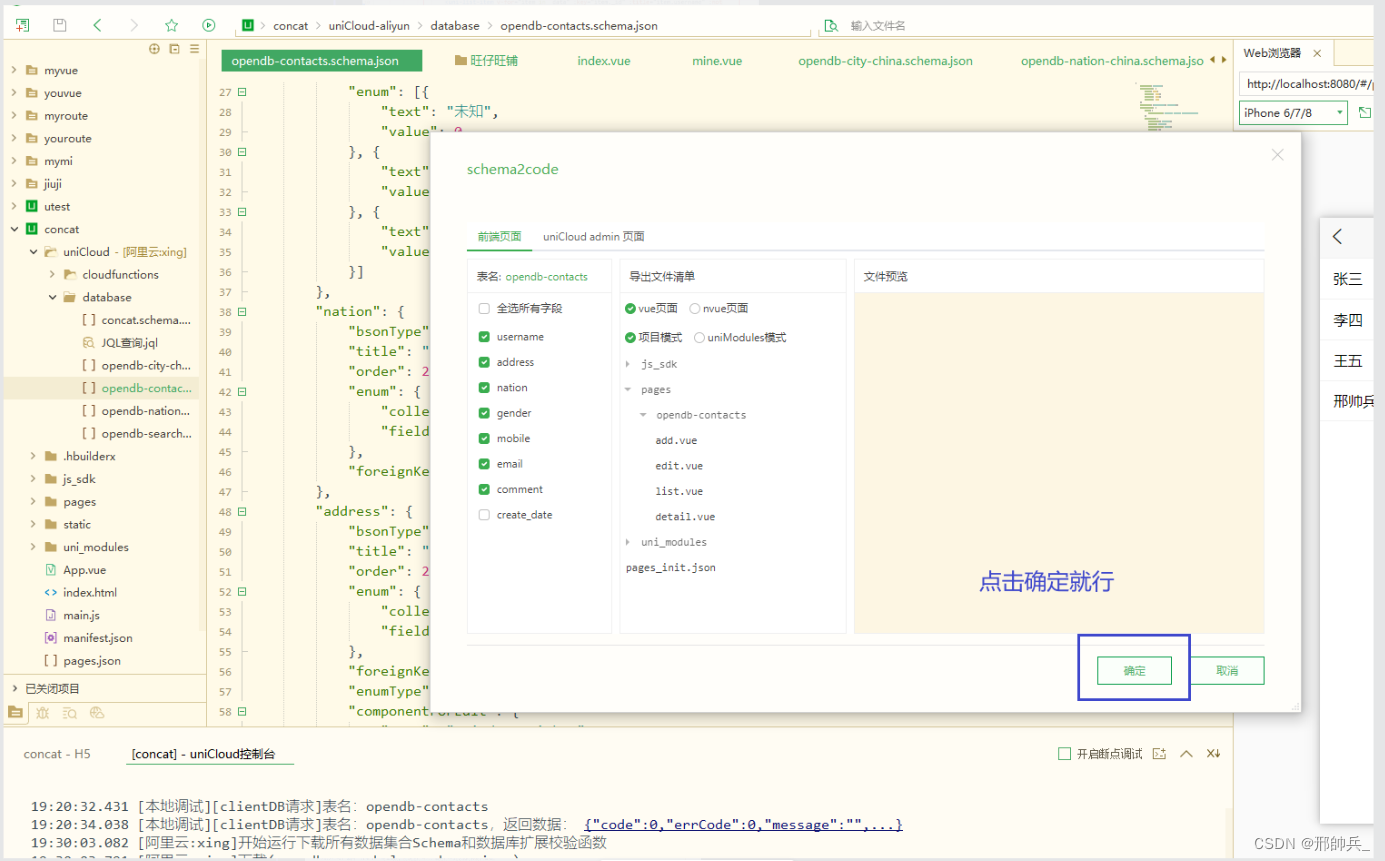Expand the myvue project folder

14,71
